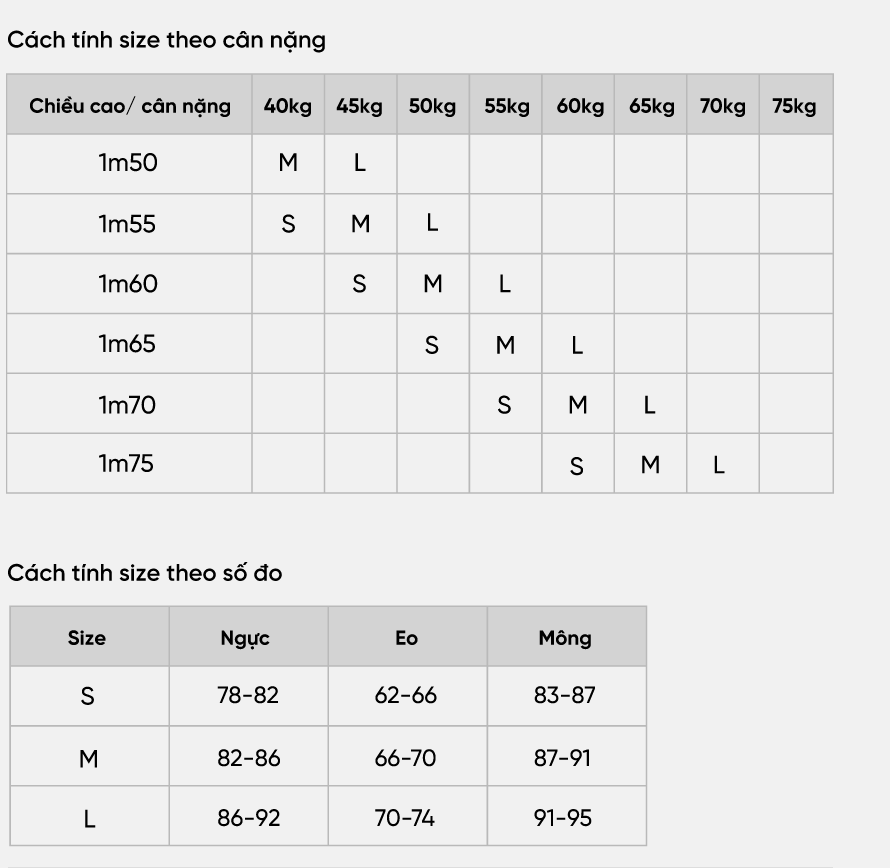Click size L in the 1m55 row
This screenshot has width=890, height=868.
tap(433, 223)
